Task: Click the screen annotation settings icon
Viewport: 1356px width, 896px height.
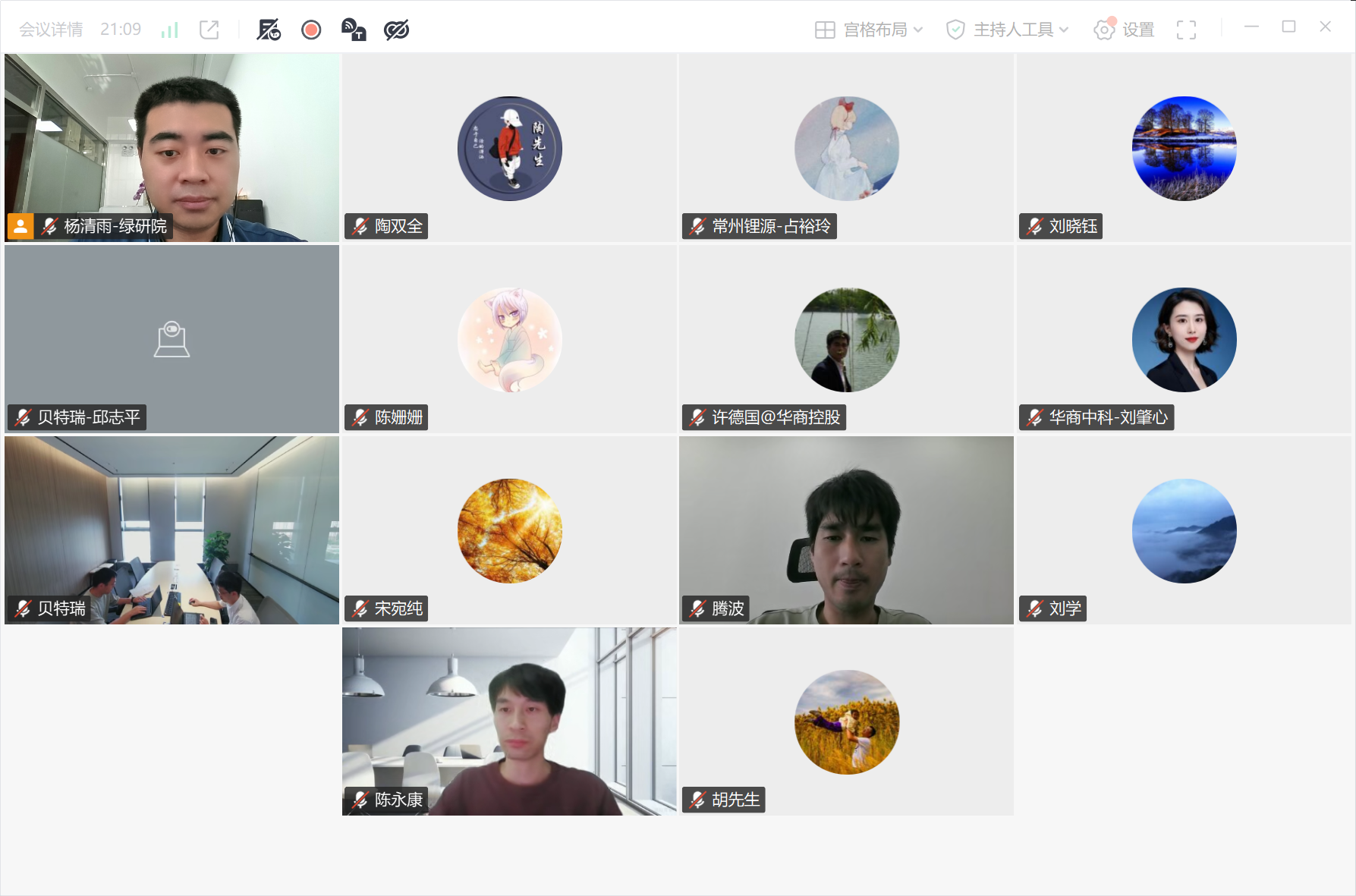Action: [269, 30]
